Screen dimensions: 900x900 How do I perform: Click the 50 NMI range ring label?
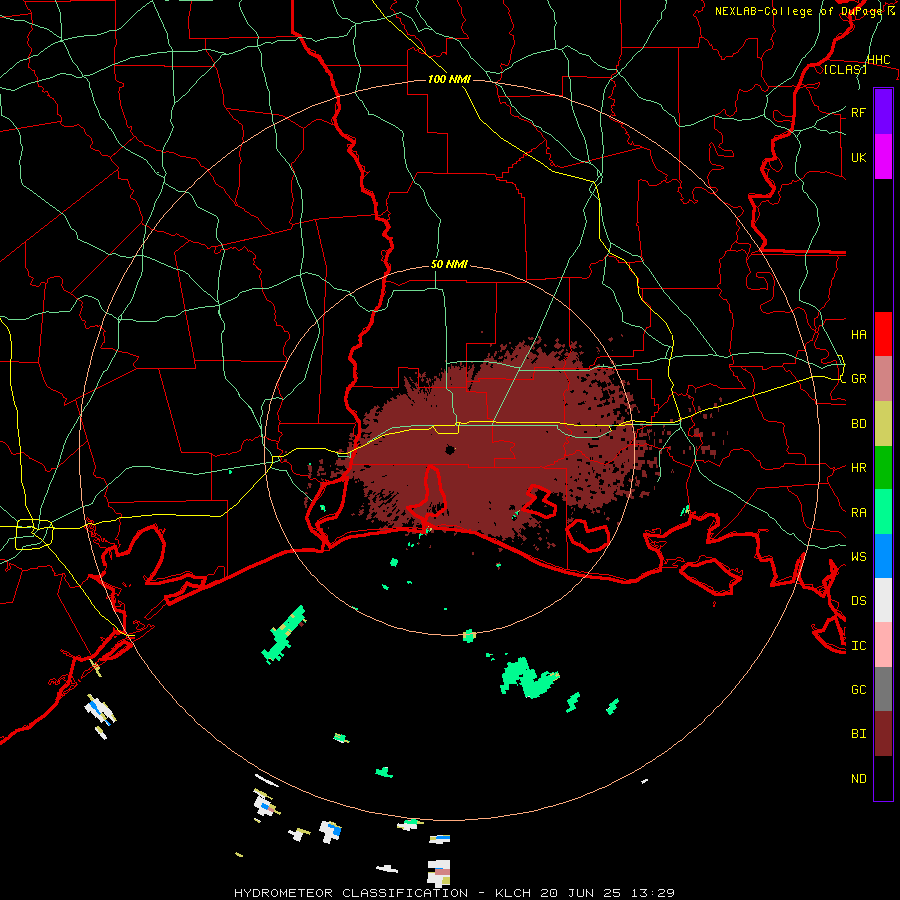point(449,265)
